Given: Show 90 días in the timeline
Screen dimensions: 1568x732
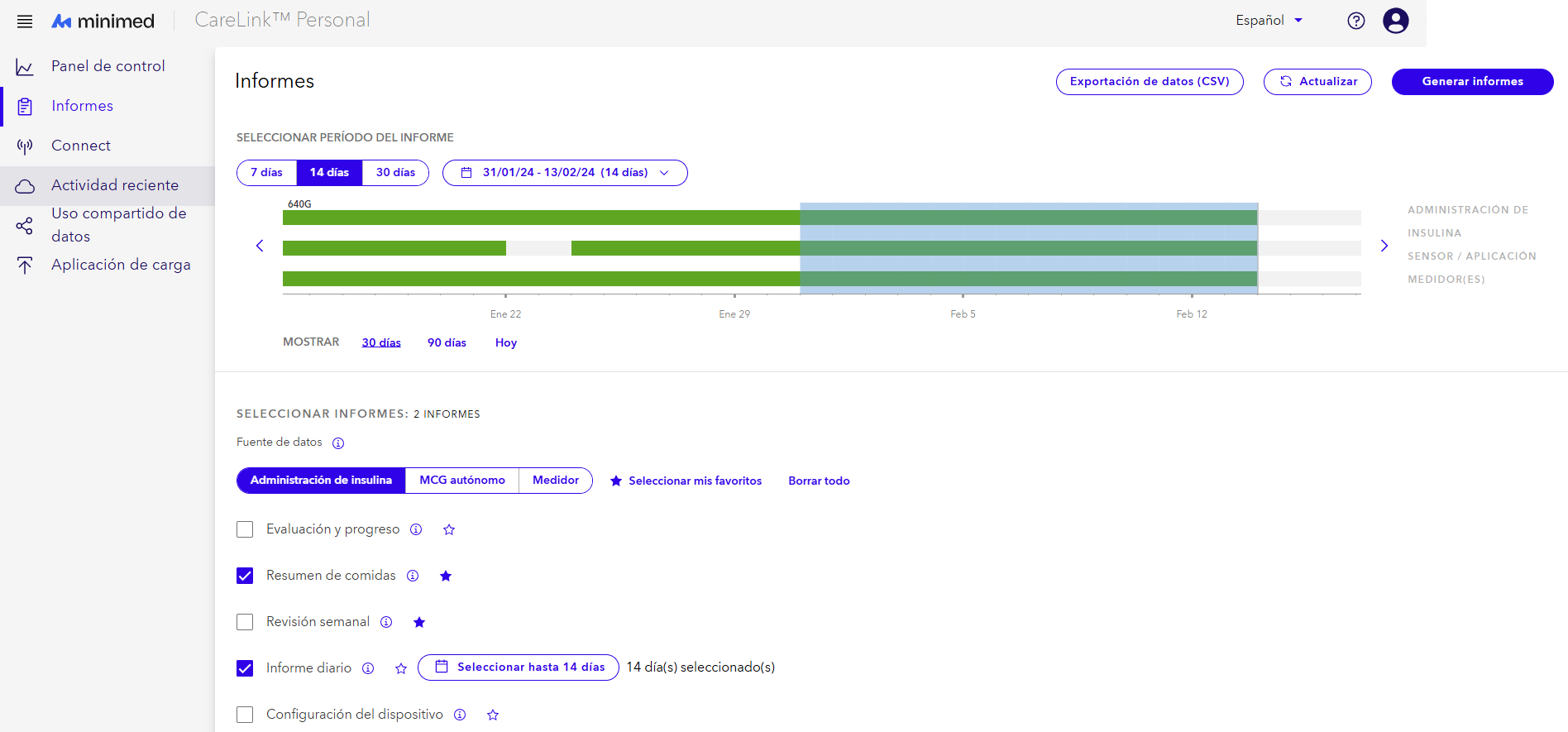Looking at the screenshot, I should [x=447, y=343].
